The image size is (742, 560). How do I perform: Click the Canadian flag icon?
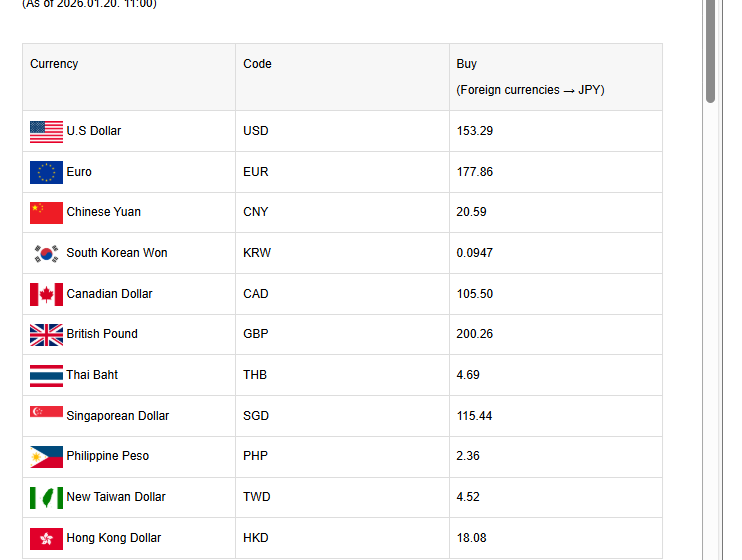pos(46,294)
